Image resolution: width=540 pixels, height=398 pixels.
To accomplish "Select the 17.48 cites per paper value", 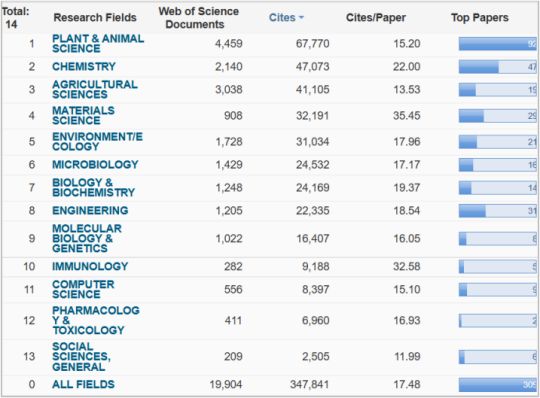I will pos(407,384).
